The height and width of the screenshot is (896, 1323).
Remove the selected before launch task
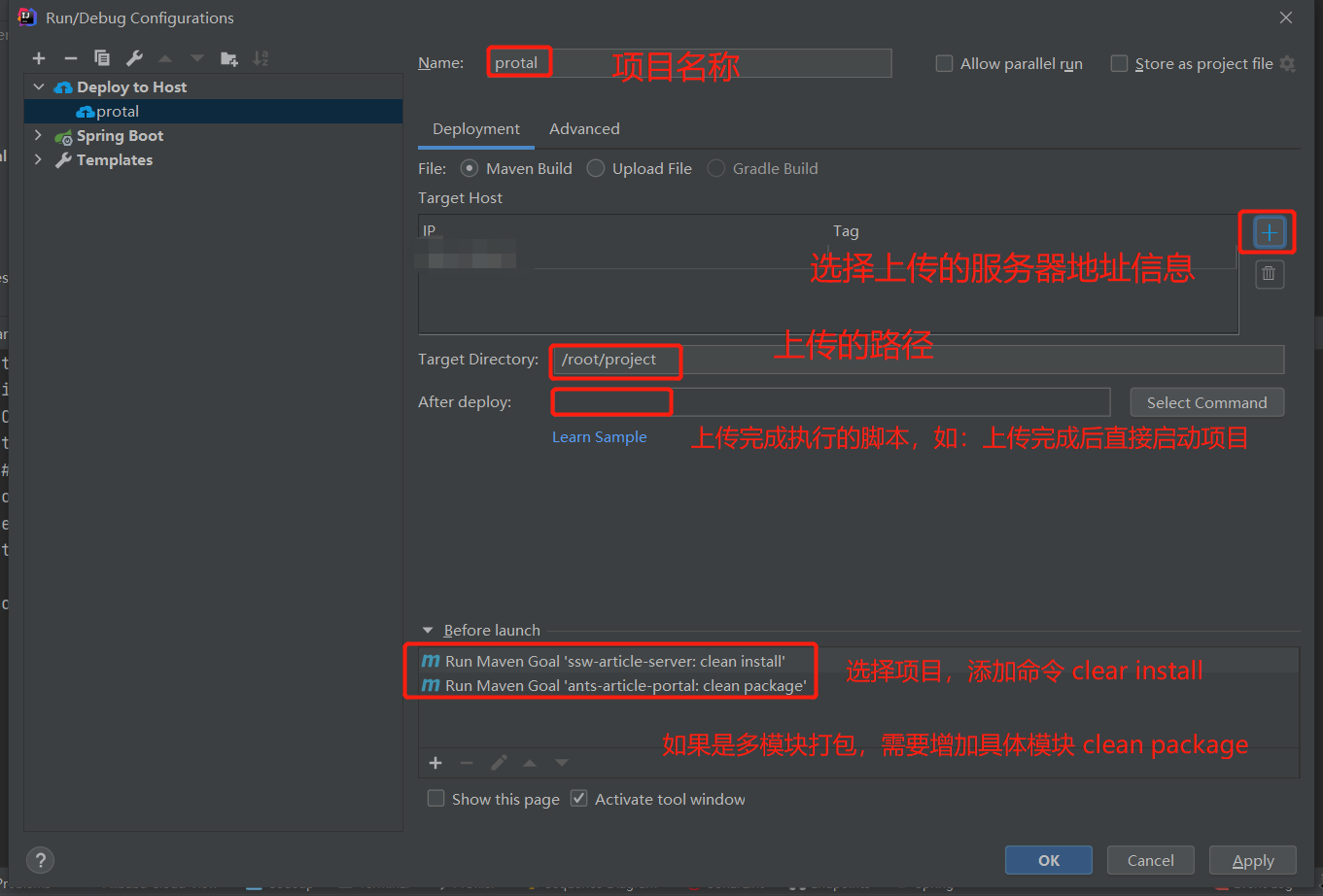coord(467,763)
